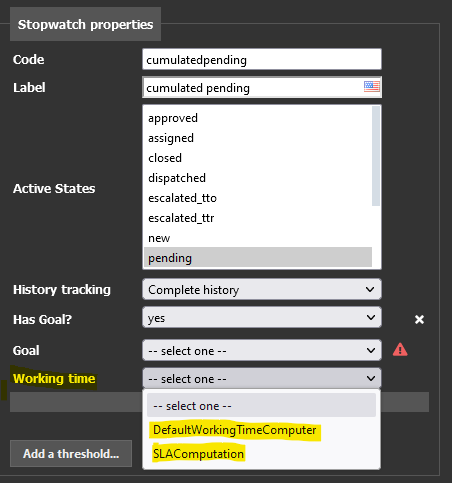Expand the Goal select dropdown

(262, 350)
